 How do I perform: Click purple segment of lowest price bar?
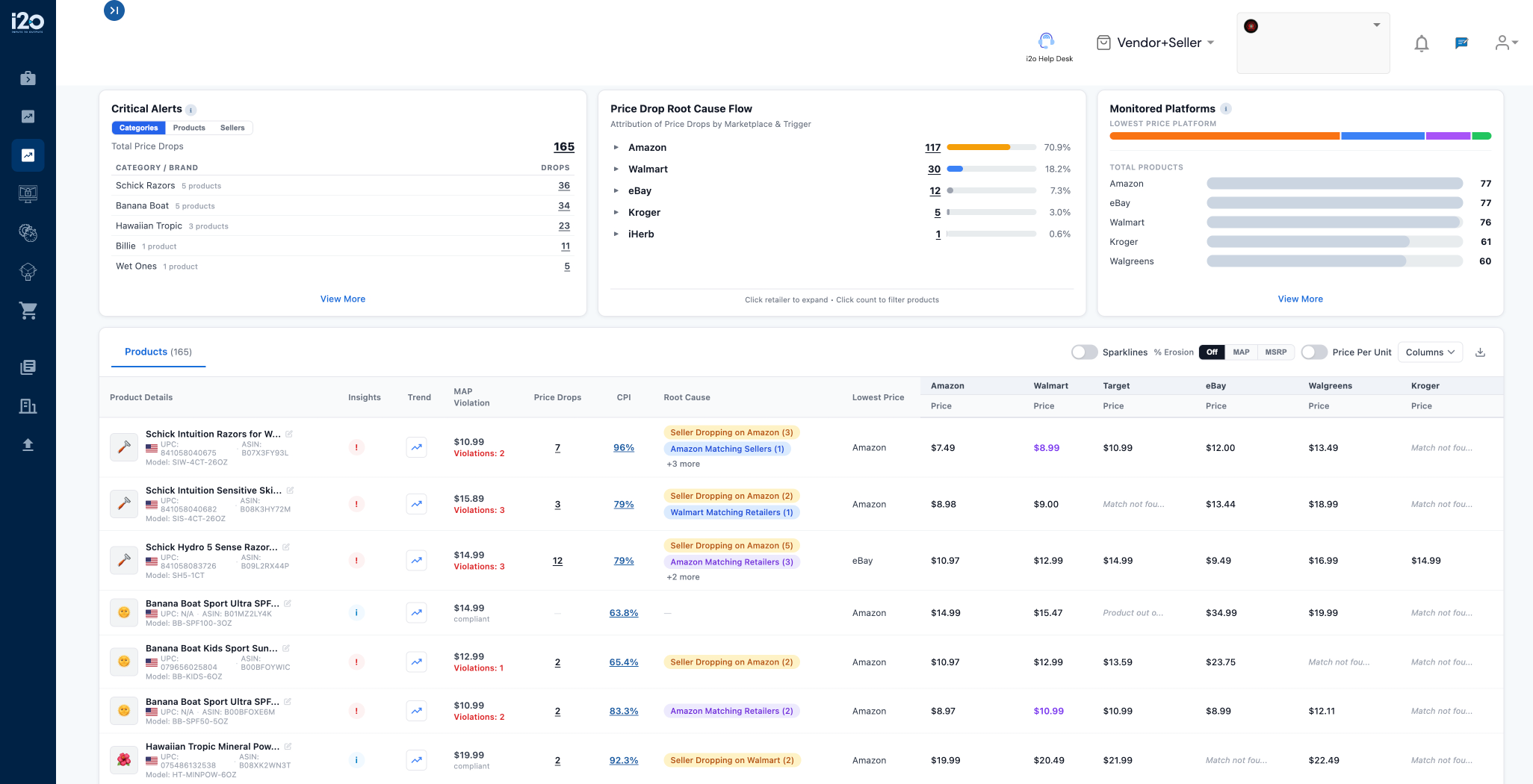pyautogui.click(x=1448, y=136)
